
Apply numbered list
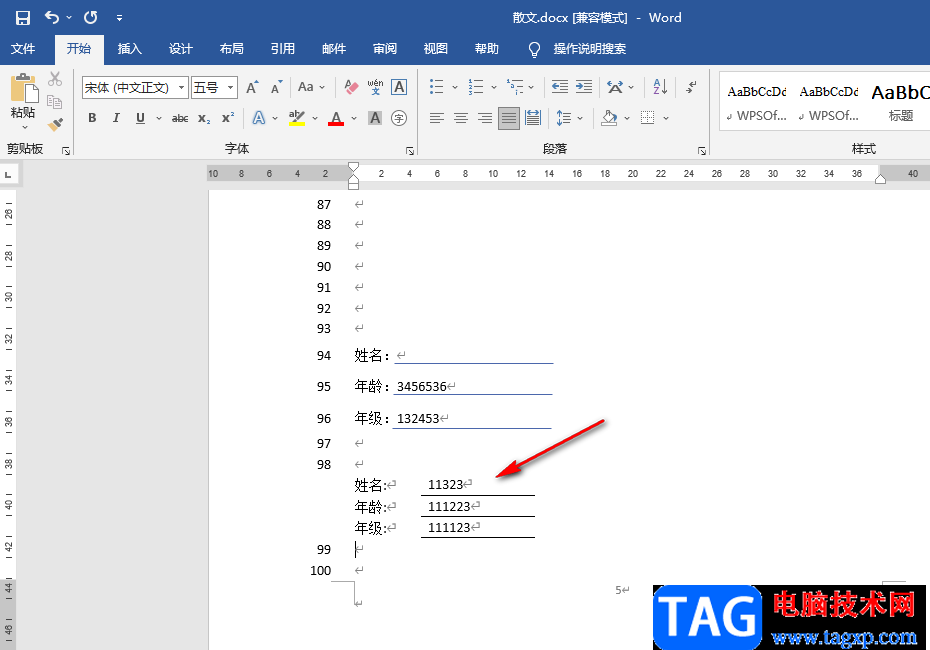click(x=476, y=87)
